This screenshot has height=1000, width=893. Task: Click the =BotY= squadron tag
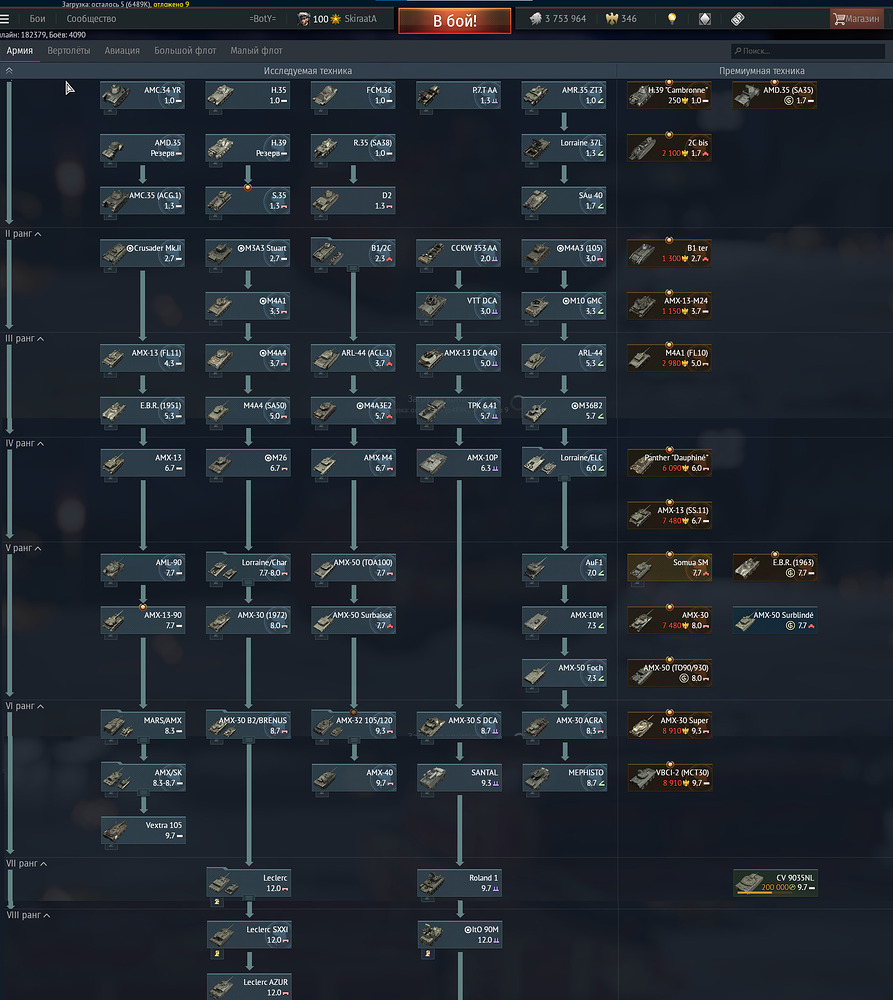point(263,18)
